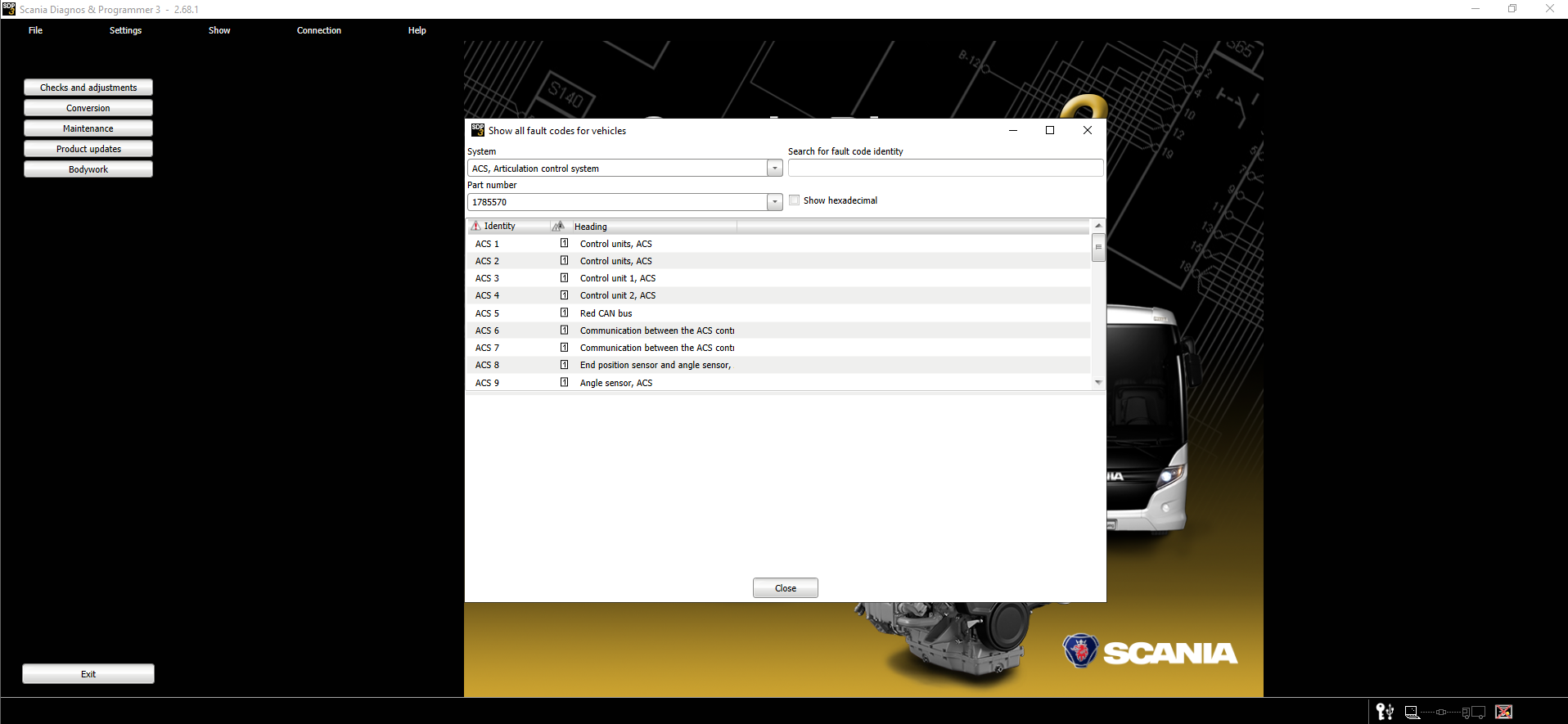Image resolution: width=1568 pixels, height=724 pixels.
Task: Open the Part number dropdown arrow
Action: coord(775,201)
